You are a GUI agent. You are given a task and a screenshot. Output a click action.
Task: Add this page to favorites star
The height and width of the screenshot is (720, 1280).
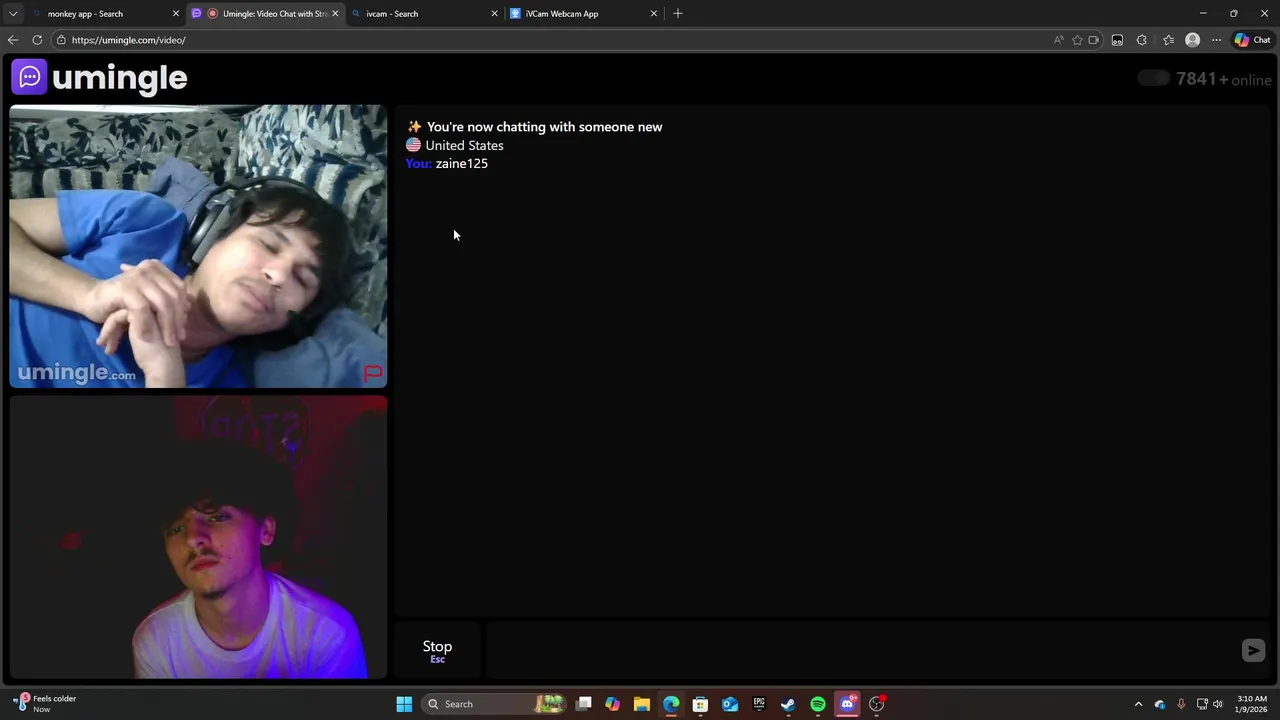point(1077,40)
